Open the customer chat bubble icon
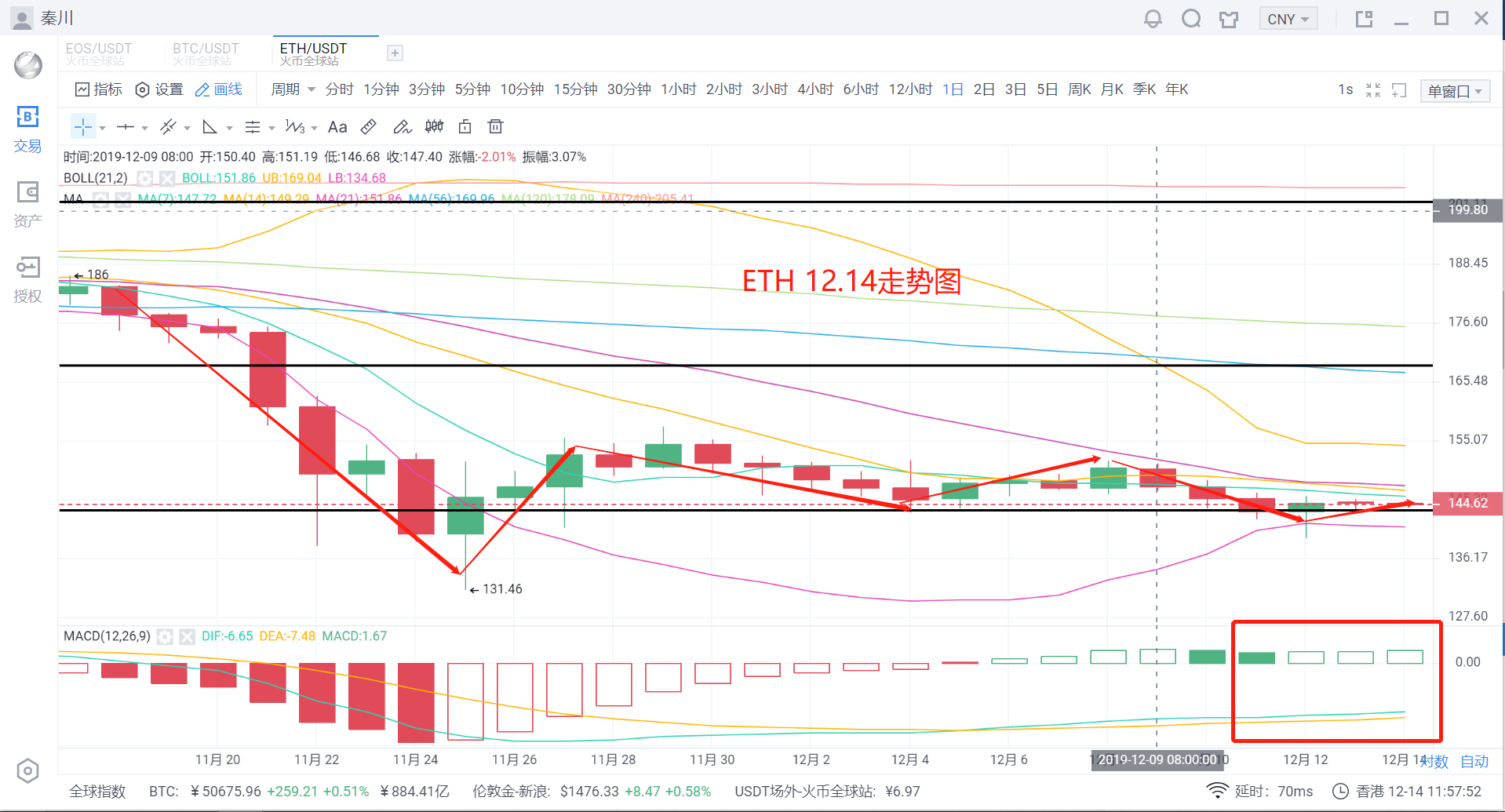 1191,18
